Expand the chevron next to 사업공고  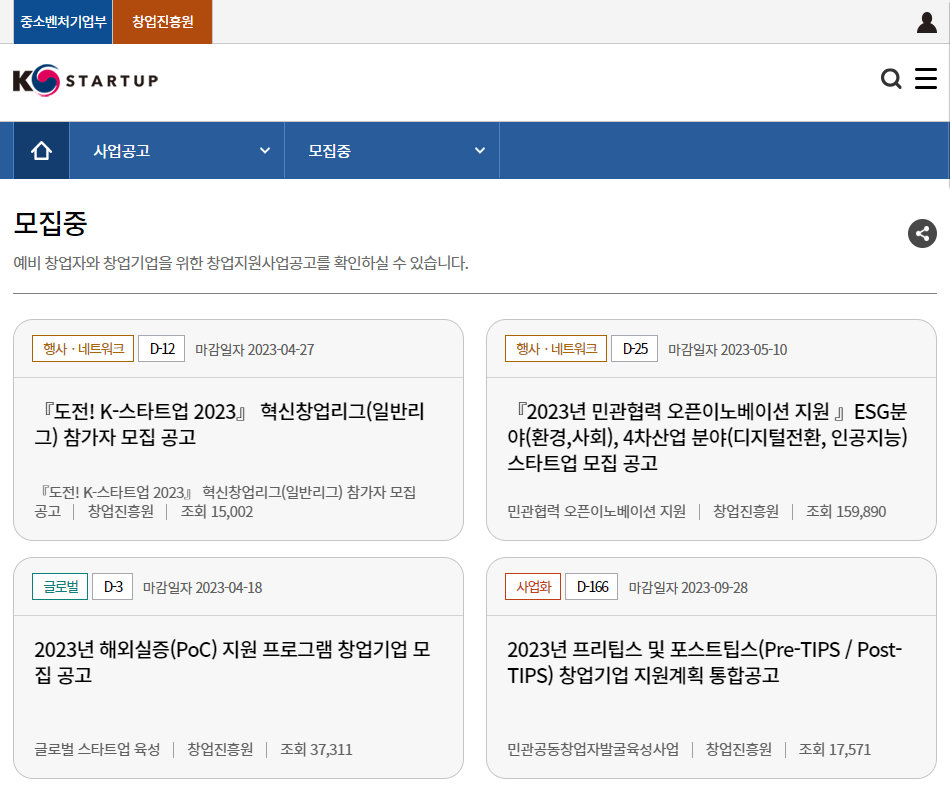[264, 150]
